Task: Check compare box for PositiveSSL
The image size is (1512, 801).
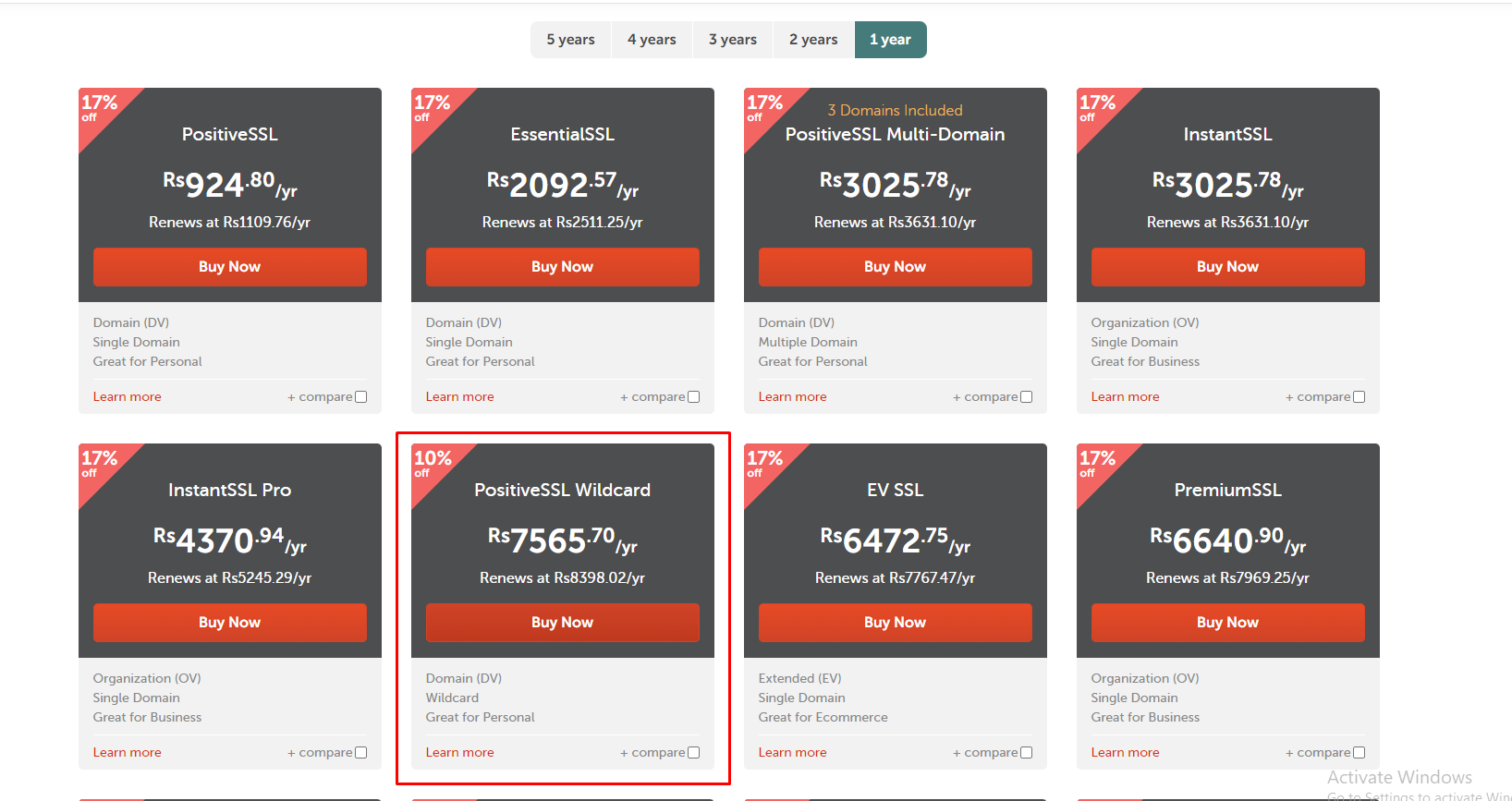Action: click(361, 397)
